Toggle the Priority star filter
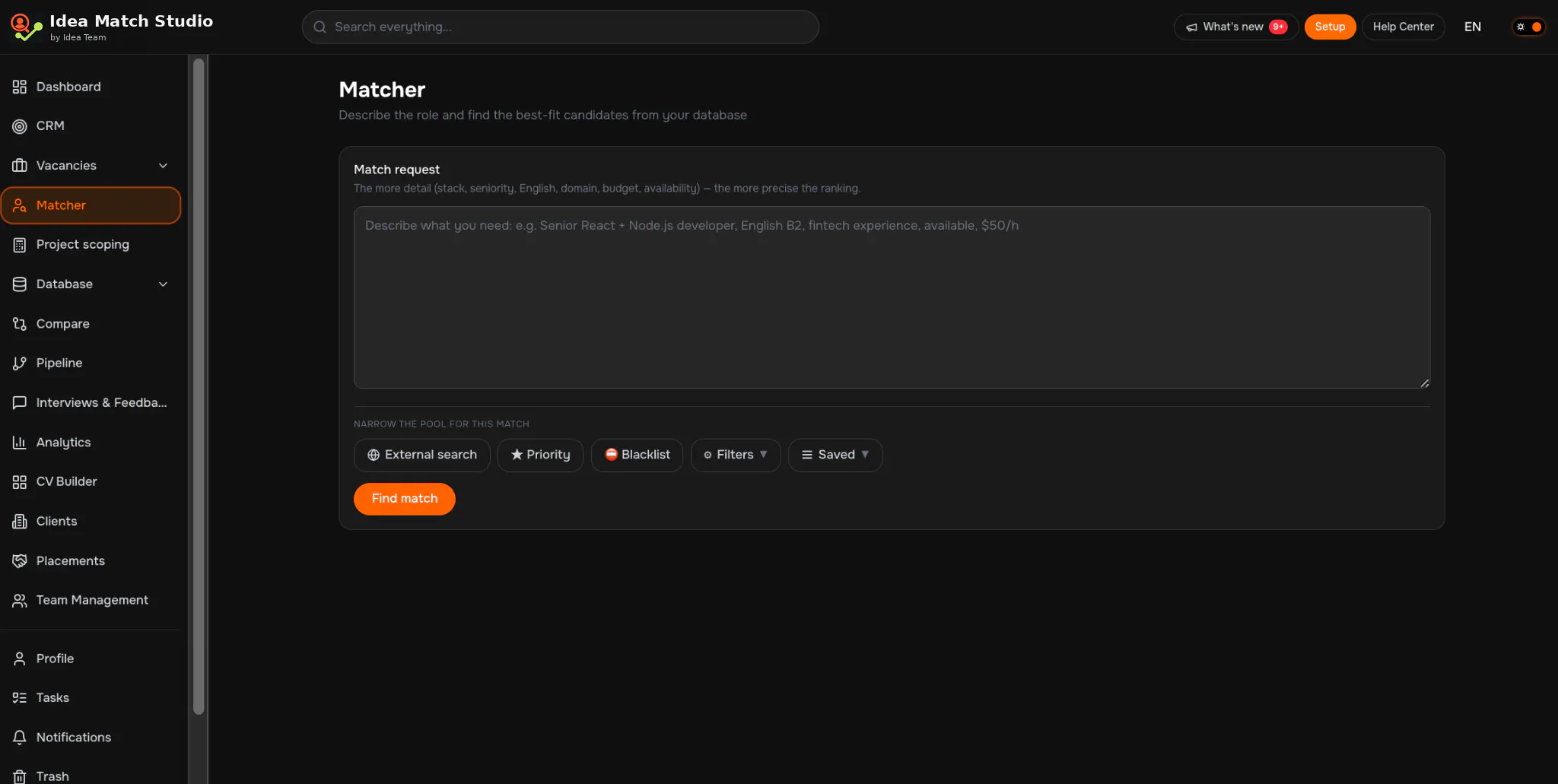 [x=540, y=455]
